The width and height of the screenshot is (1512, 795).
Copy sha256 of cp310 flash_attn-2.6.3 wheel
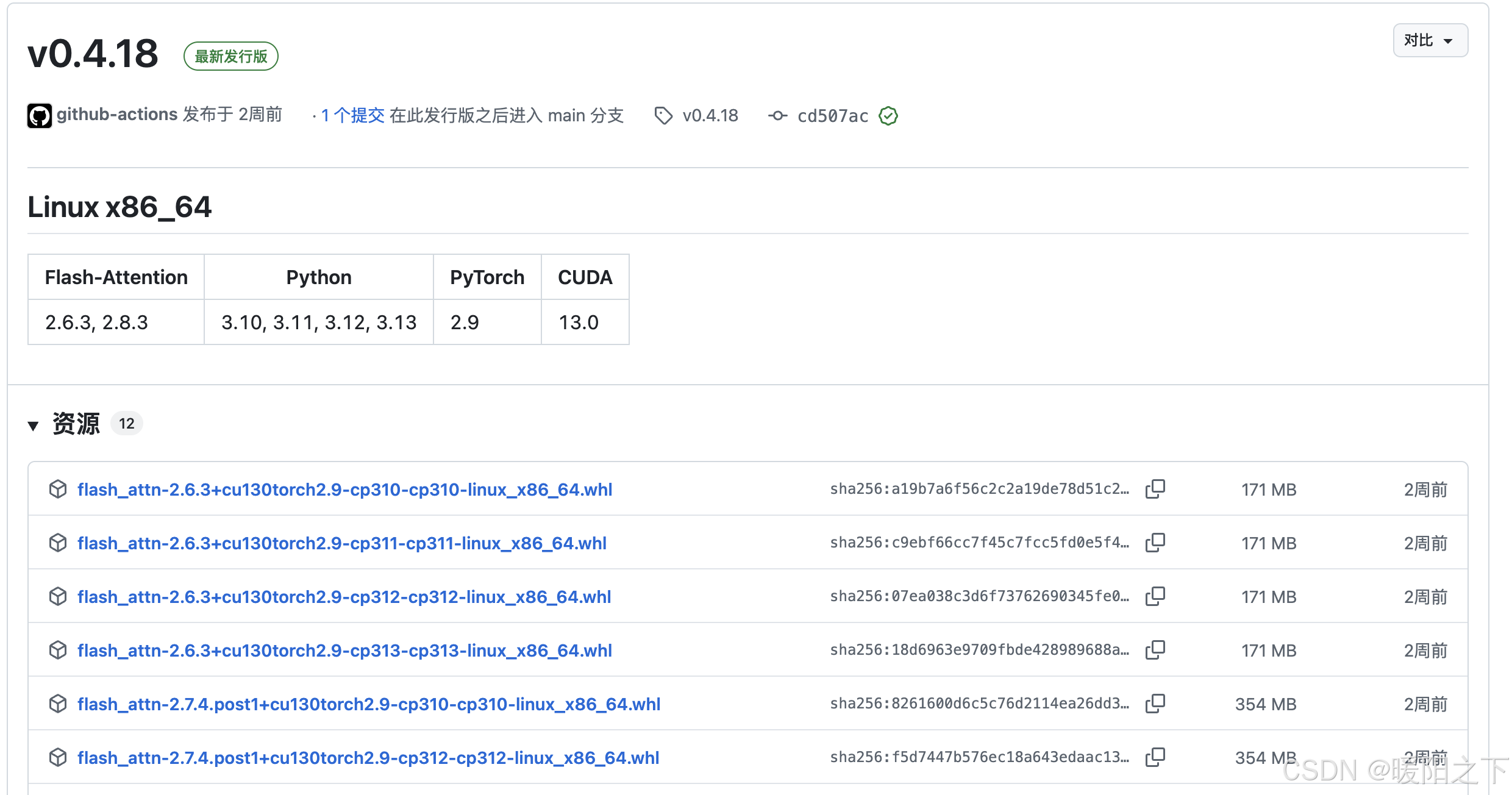coord(1155,489)
